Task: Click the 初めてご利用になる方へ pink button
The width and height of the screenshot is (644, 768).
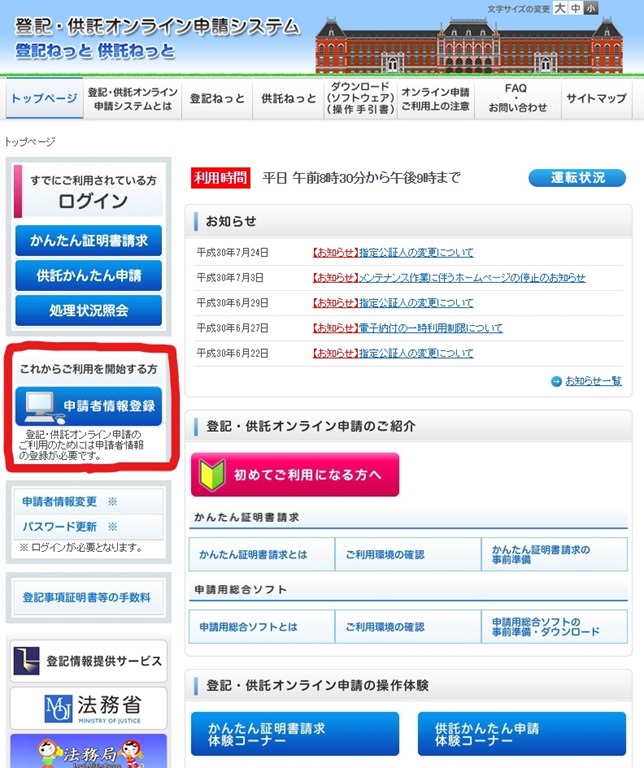Action: pyautogui.click(x=295, y=475)
